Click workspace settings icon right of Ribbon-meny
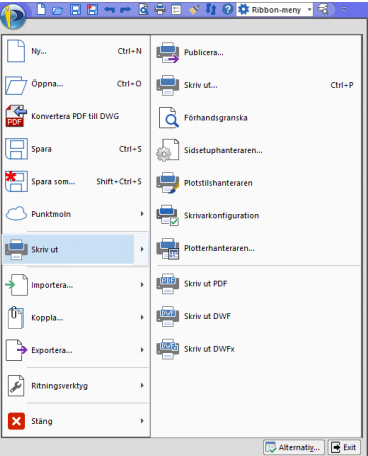 pyautogui.click(x=323, y=9)
